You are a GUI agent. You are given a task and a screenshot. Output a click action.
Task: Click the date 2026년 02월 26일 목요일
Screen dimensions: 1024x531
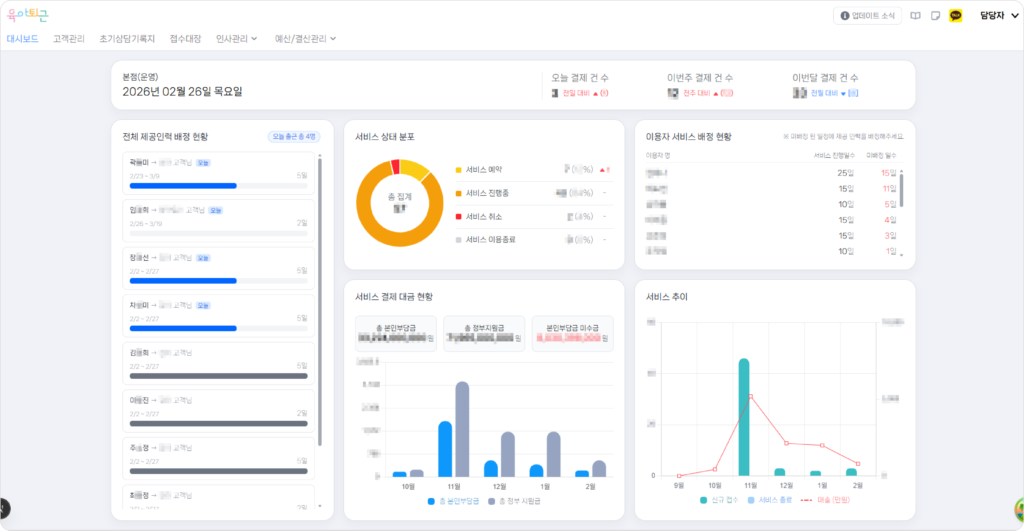point(182,91)
